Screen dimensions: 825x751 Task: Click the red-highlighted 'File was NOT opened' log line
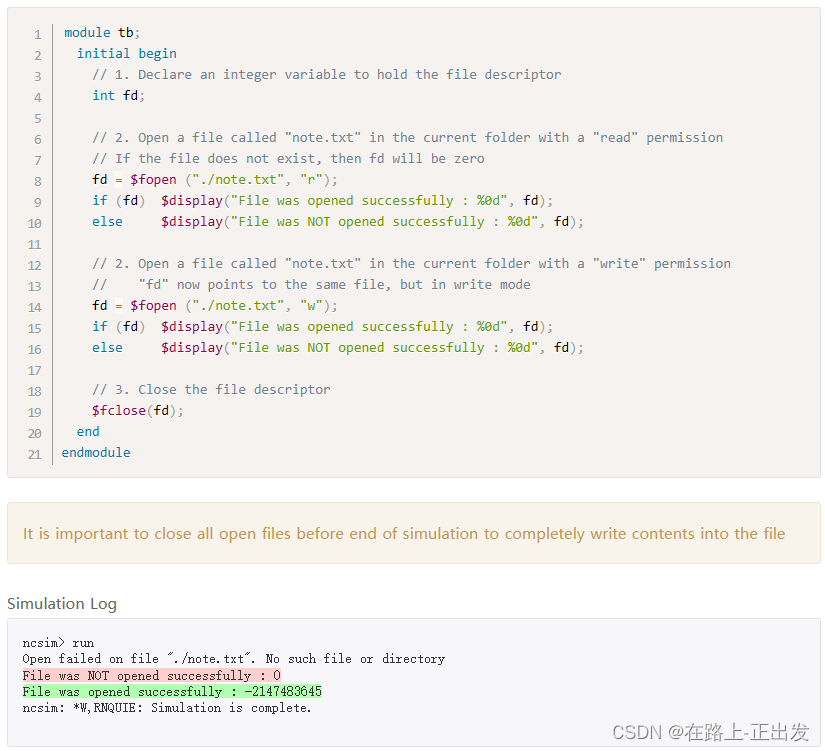pos(152,675)
